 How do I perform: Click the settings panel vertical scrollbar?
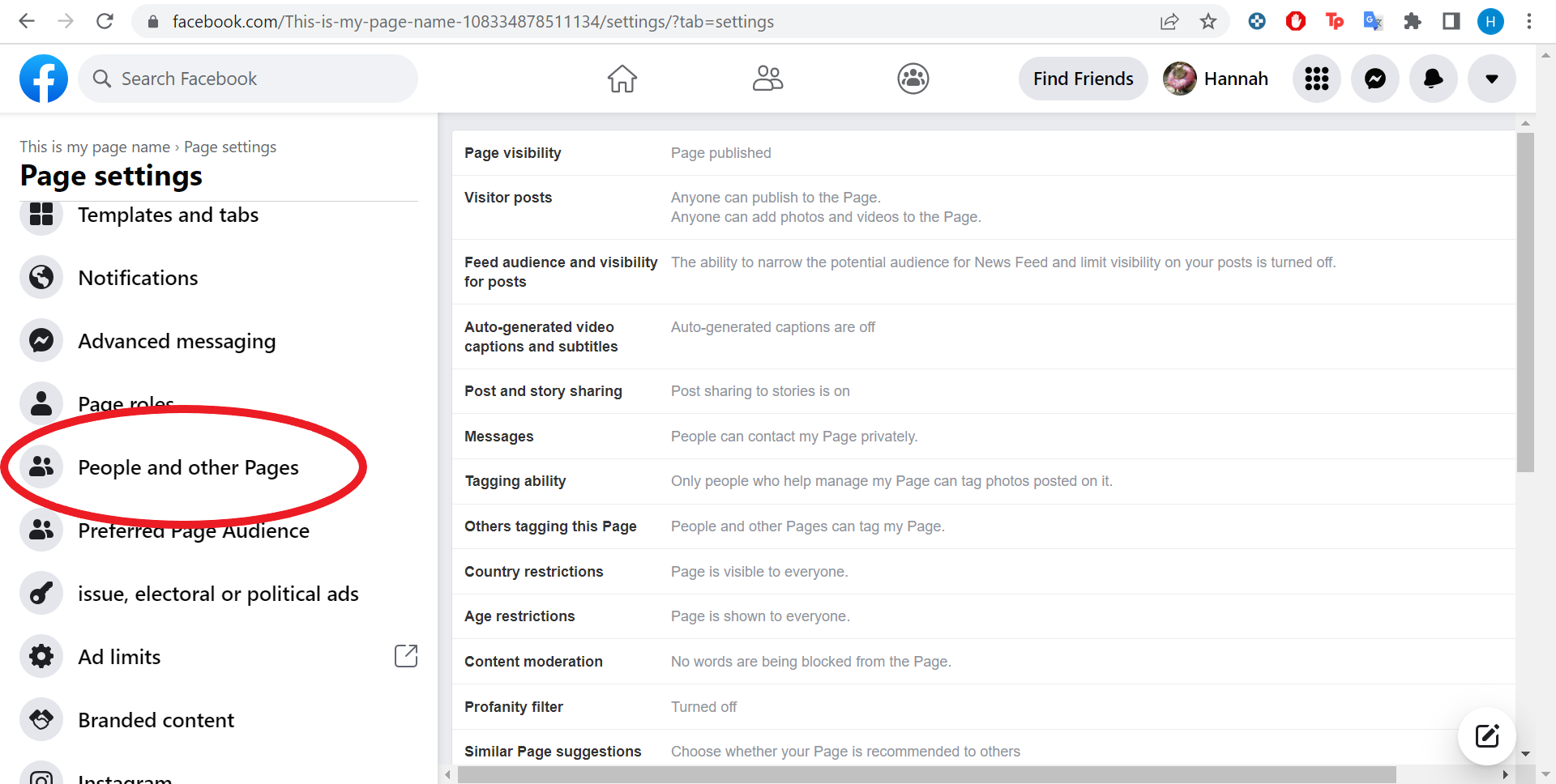click(1525, 302)
